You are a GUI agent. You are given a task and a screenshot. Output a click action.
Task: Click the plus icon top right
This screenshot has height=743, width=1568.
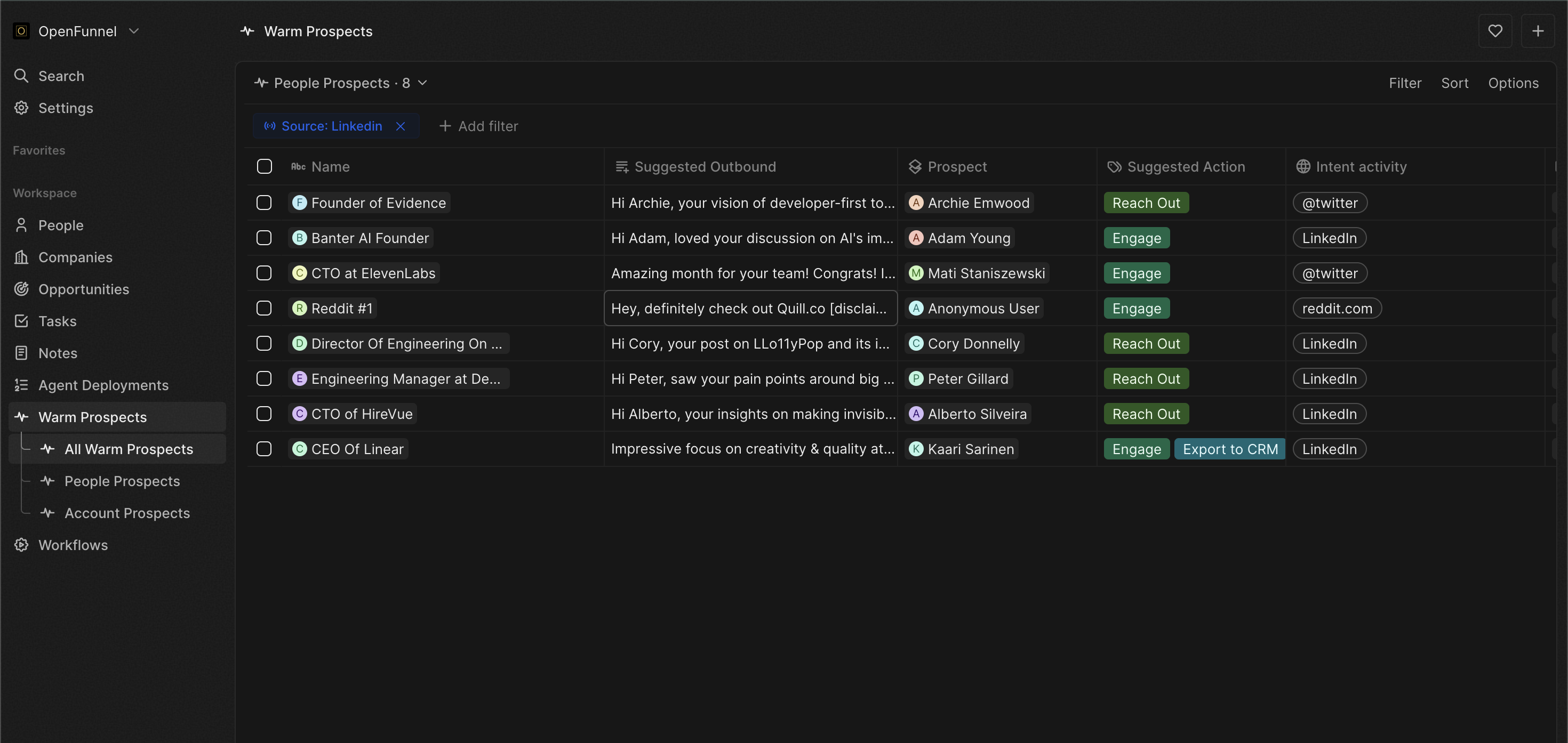click(x=1538, y=31)
